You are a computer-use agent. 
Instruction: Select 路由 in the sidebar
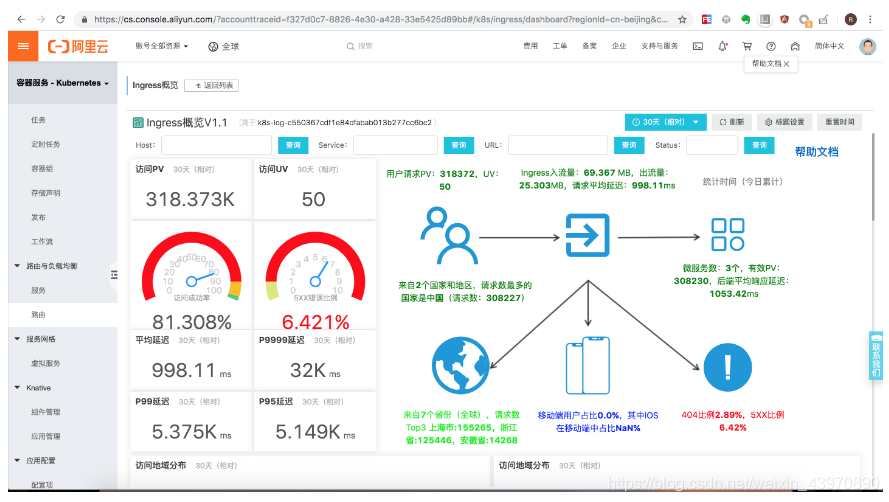tap(38, 314)
